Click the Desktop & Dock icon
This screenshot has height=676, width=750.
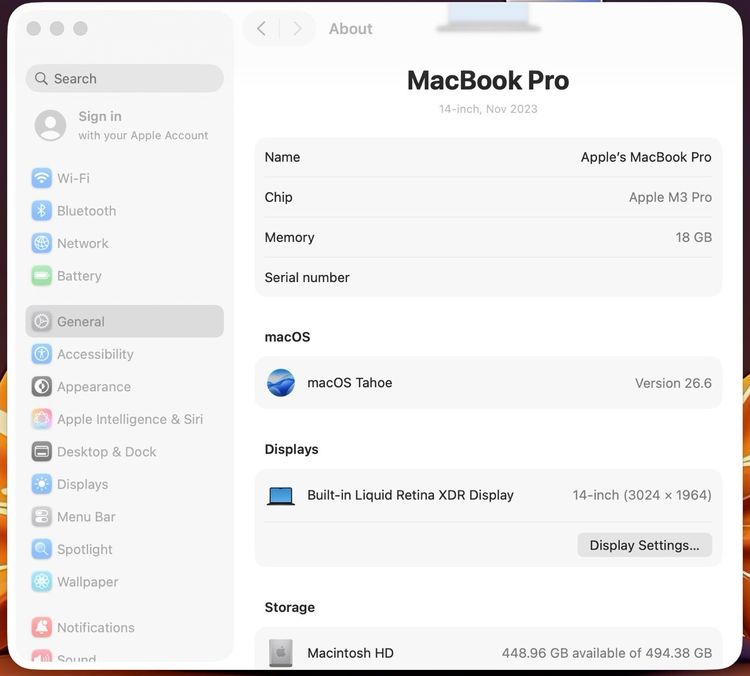(42, 452)
